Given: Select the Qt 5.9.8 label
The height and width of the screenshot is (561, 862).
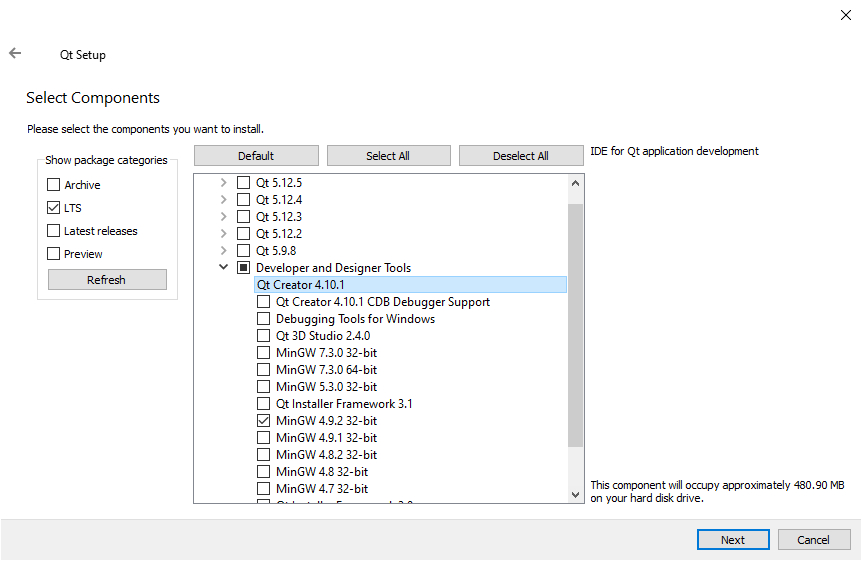Looking at the screenshot, I should (x=276, y=251).
